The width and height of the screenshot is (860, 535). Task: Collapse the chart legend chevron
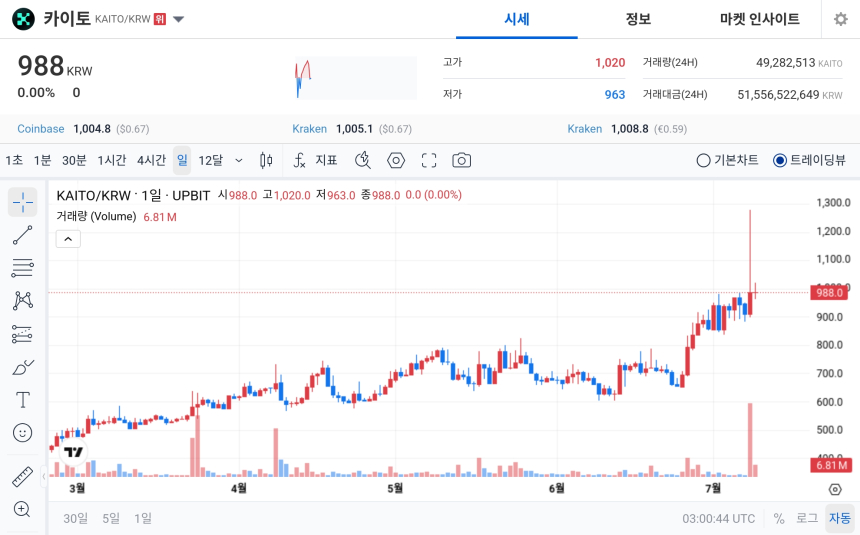pyautogui.click(x=68, y=239)
